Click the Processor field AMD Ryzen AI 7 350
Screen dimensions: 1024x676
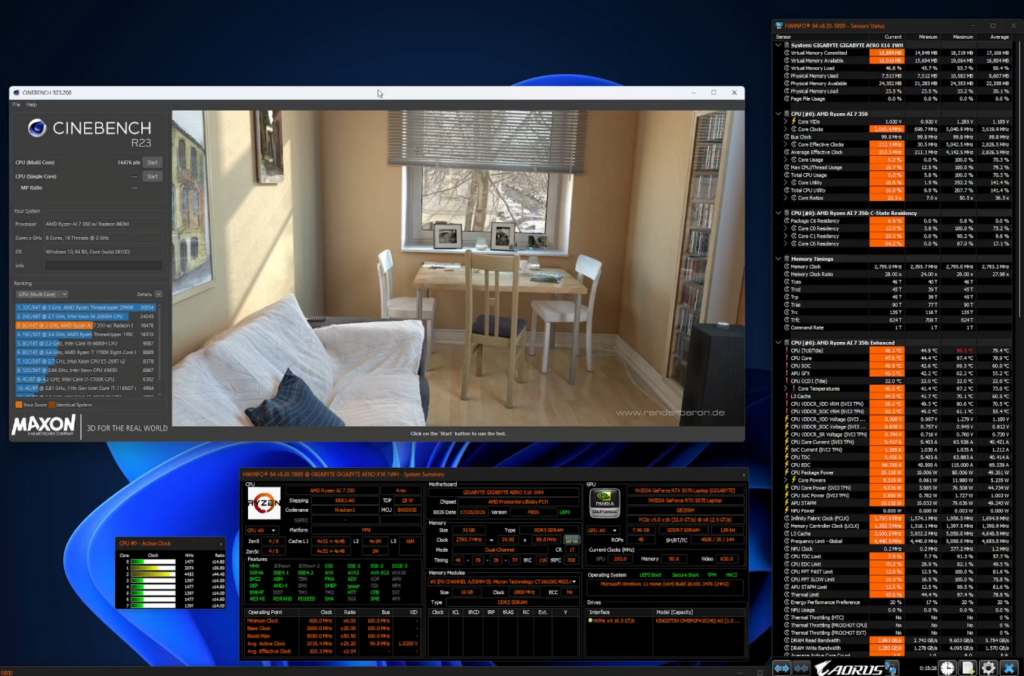(x=103, y=224)
